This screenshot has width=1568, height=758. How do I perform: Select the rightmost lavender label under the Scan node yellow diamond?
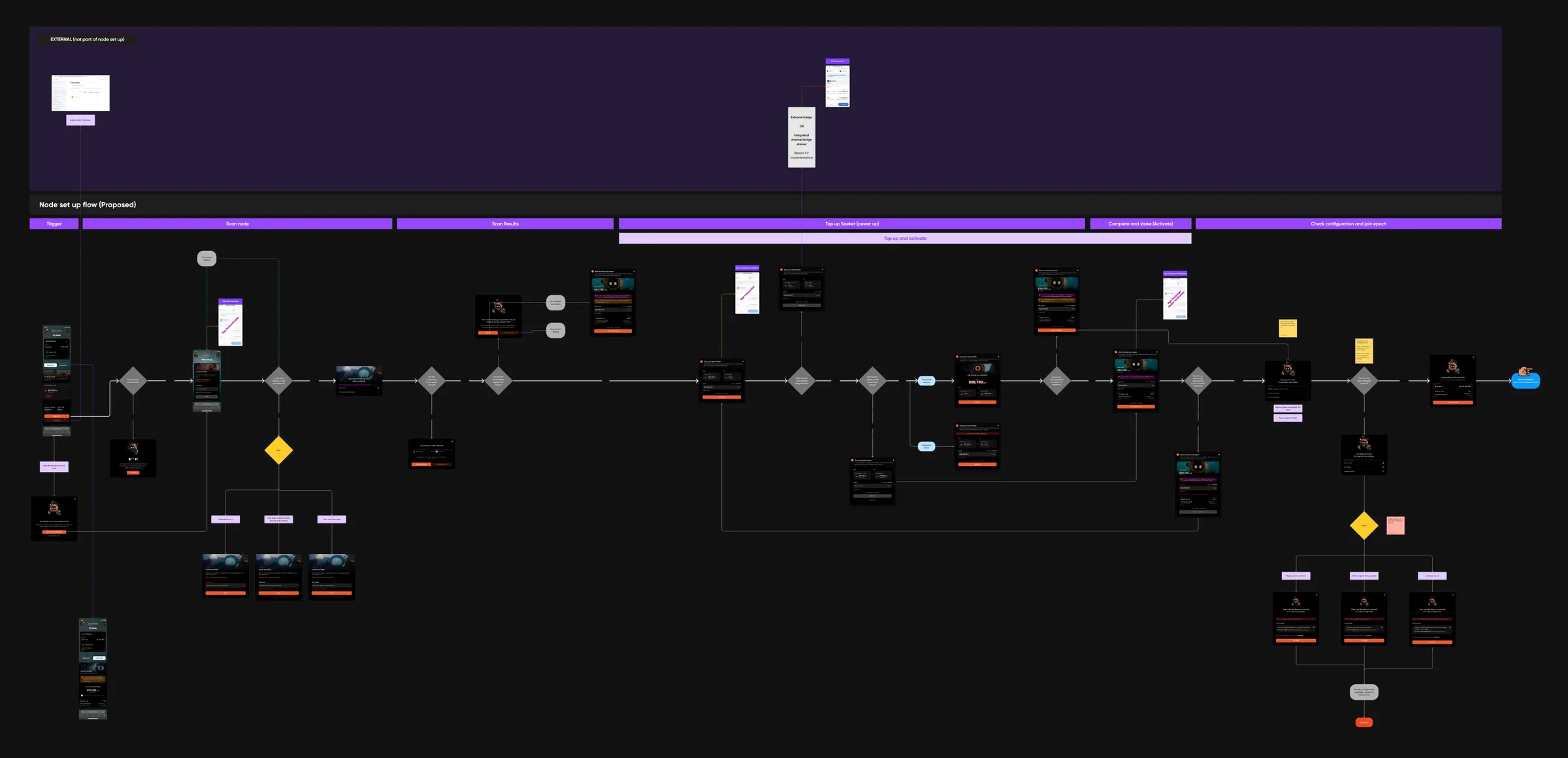(332, 519)
